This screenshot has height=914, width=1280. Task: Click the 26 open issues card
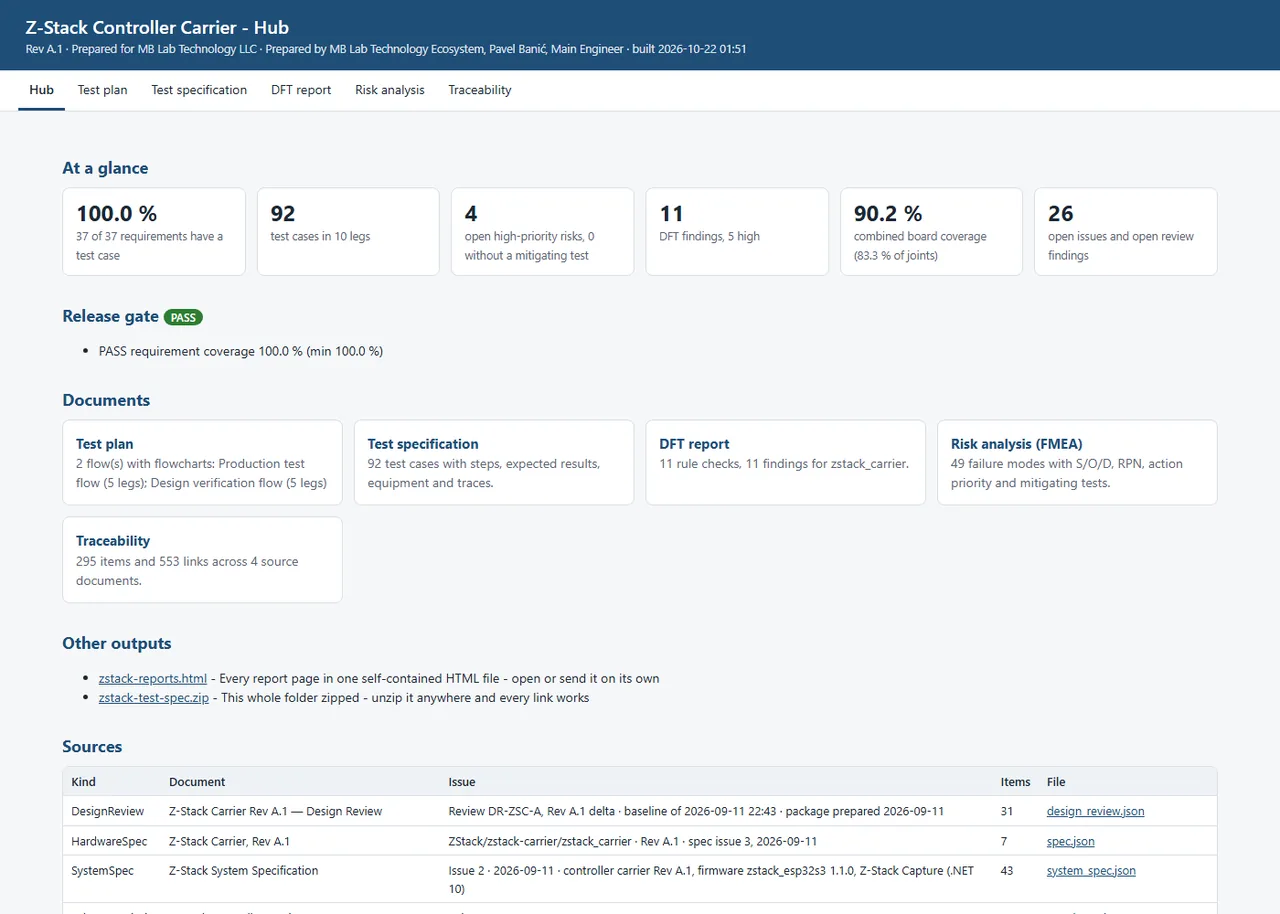point(1125,231)
